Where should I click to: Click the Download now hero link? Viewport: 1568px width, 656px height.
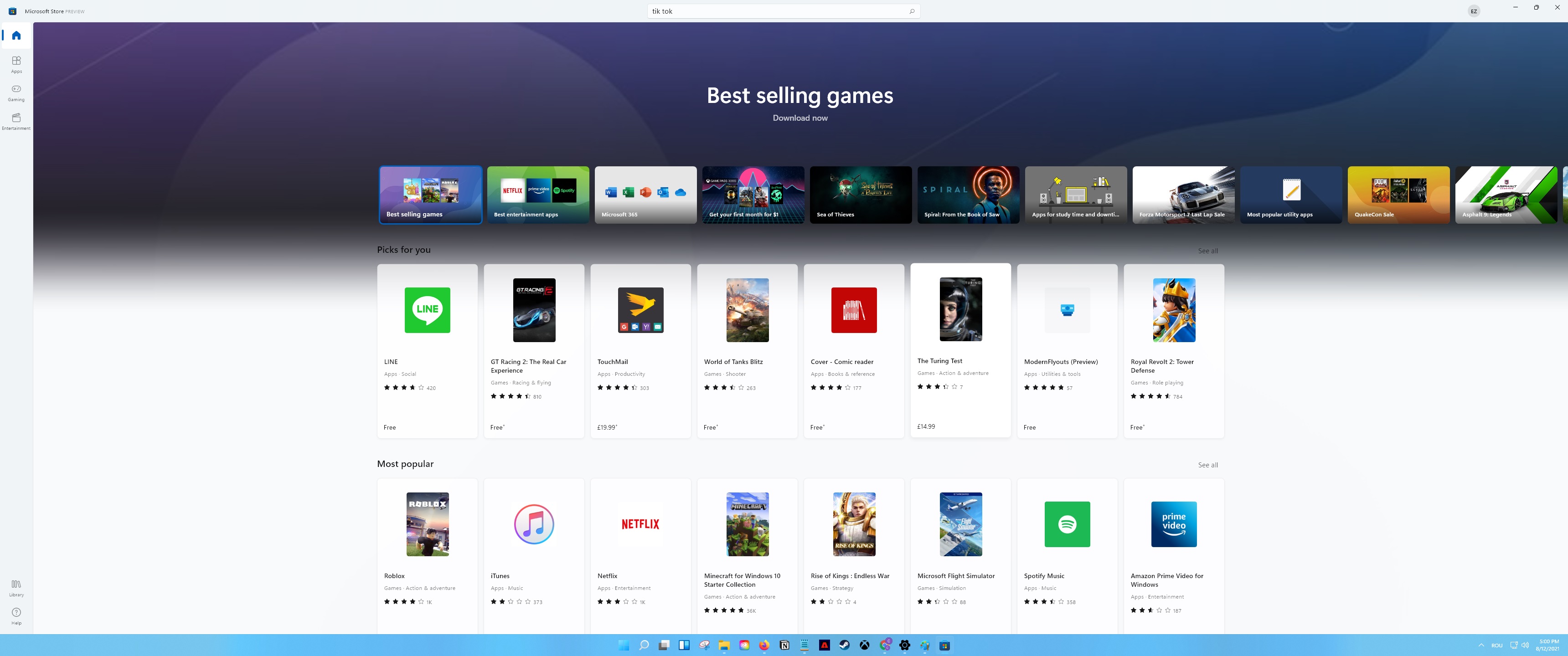click(x=800, y=118)
